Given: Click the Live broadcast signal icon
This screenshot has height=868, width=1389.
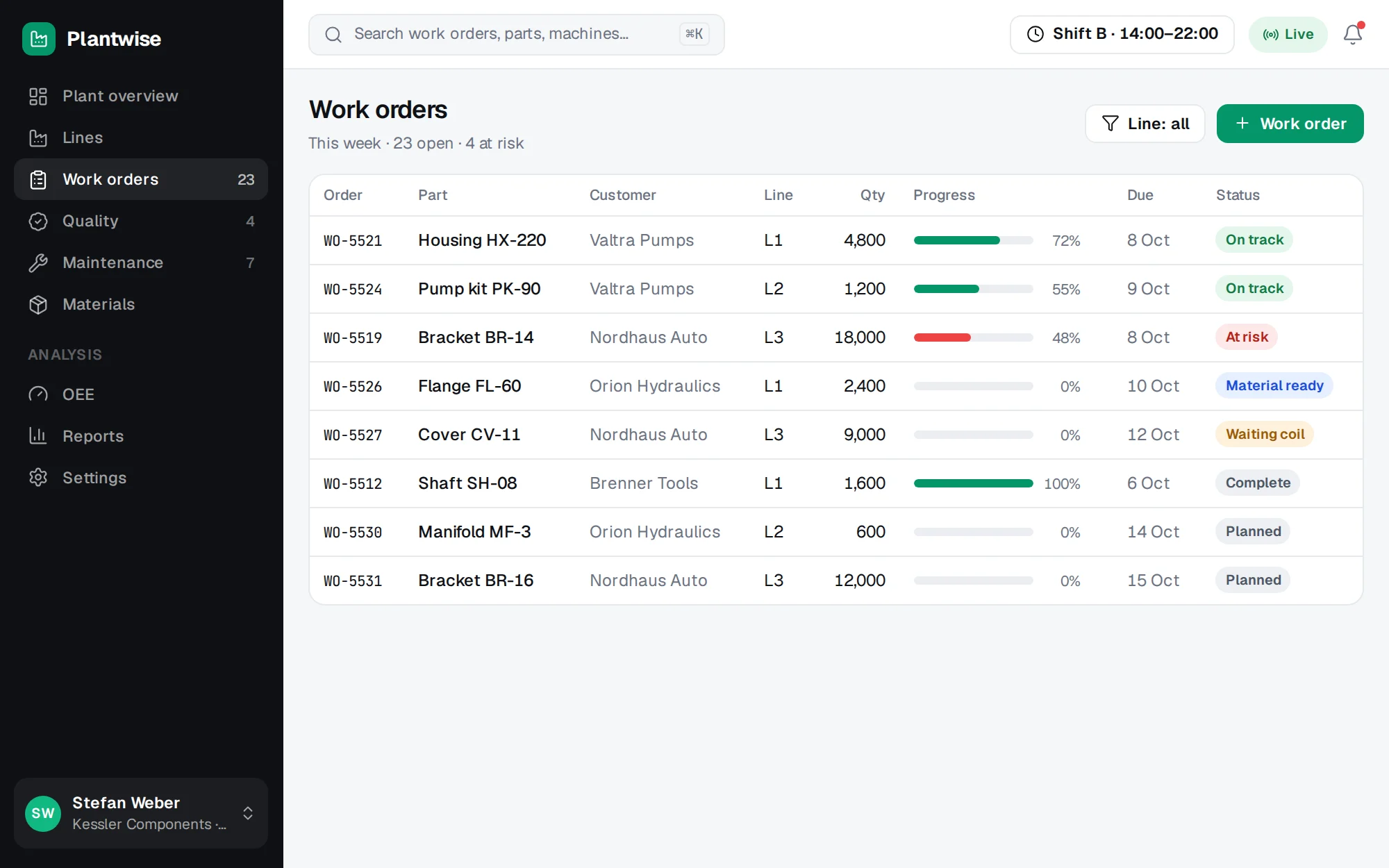Looking at the screenshot, I should click(x=1271, y=35).
